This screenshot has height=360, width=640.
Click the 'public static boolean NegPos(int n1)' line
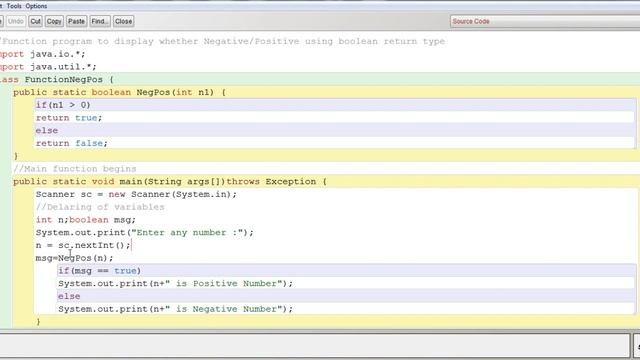(x=119, y=92)
